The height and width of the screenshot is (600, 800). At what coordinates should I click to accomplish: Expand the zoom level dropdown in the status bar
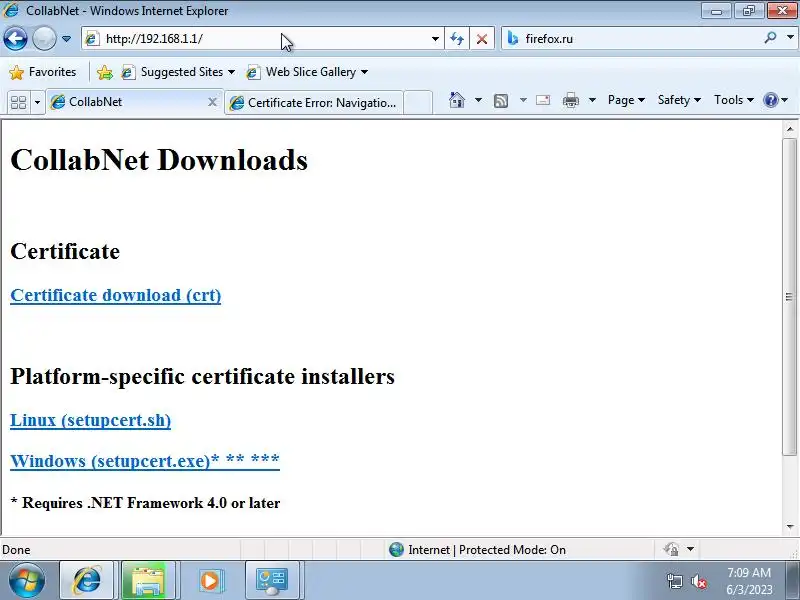pyautogui.click(x=690, y=549)
